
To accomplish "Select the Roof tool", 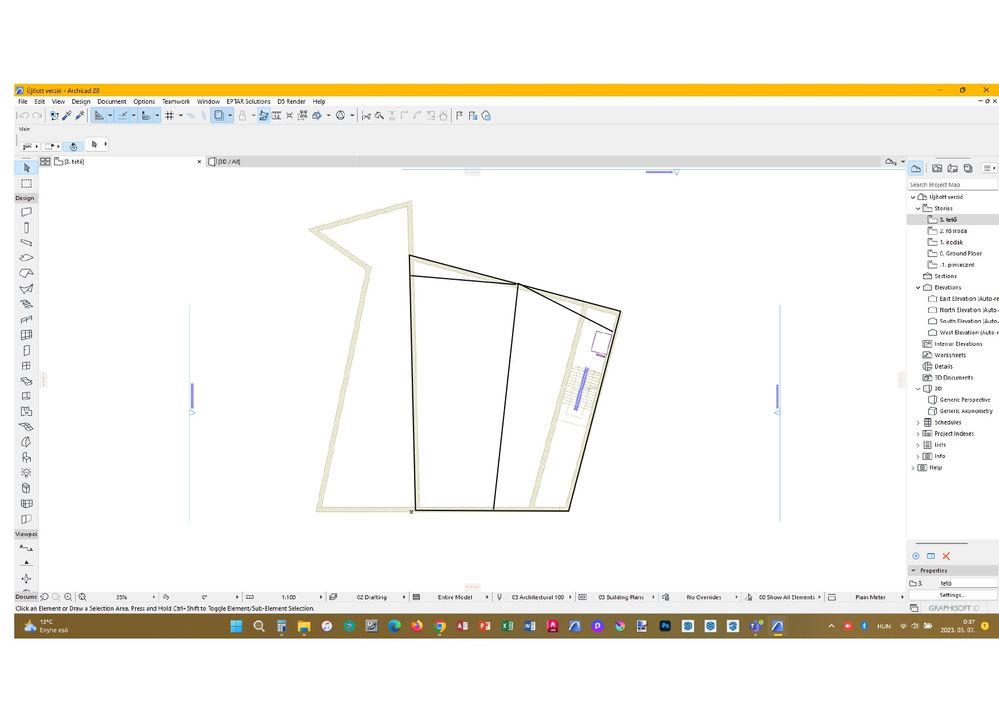I will 25,272.
